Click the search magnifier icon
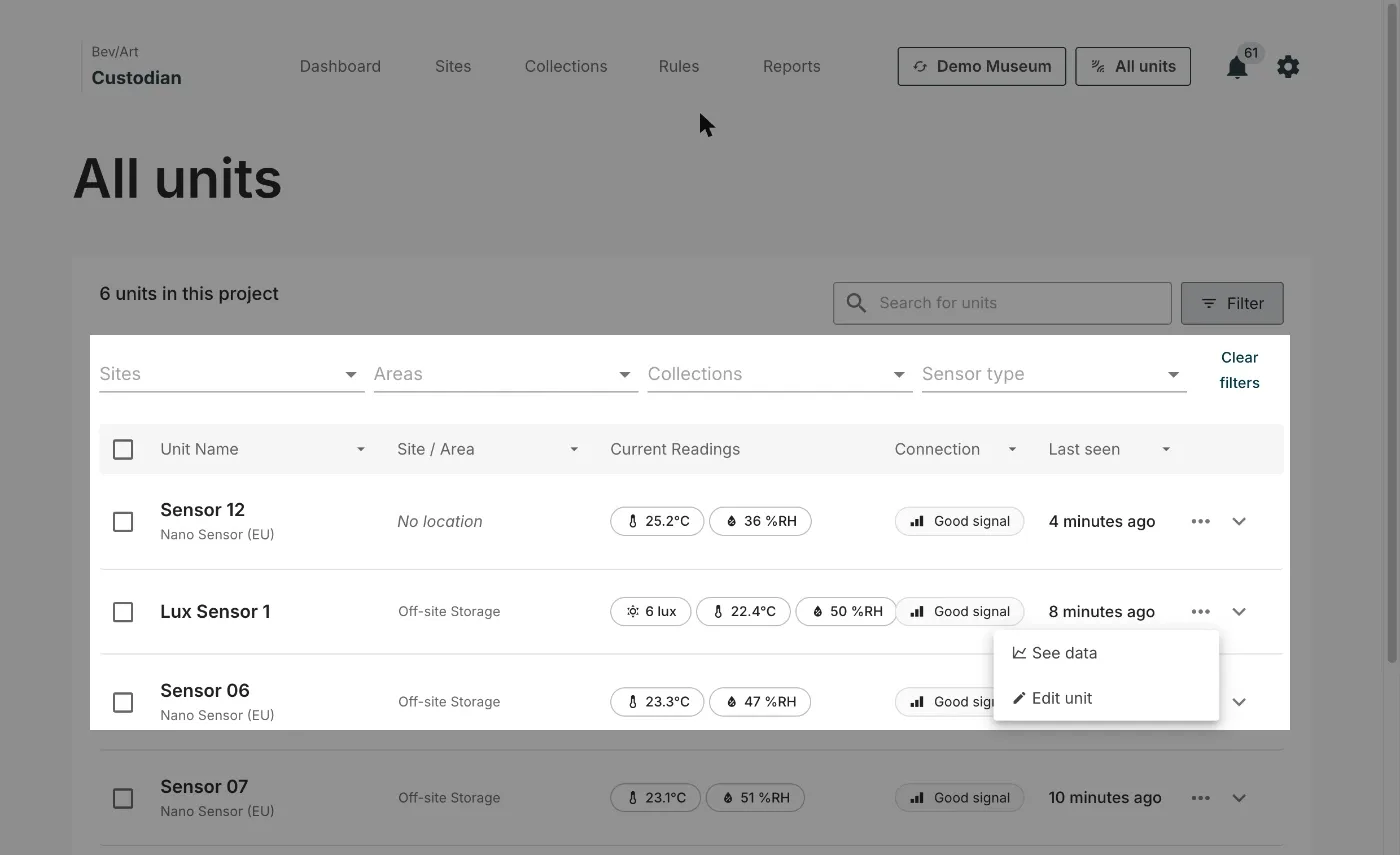The width and height of the screenshot is (1400, 855). [x=856, y=303]
